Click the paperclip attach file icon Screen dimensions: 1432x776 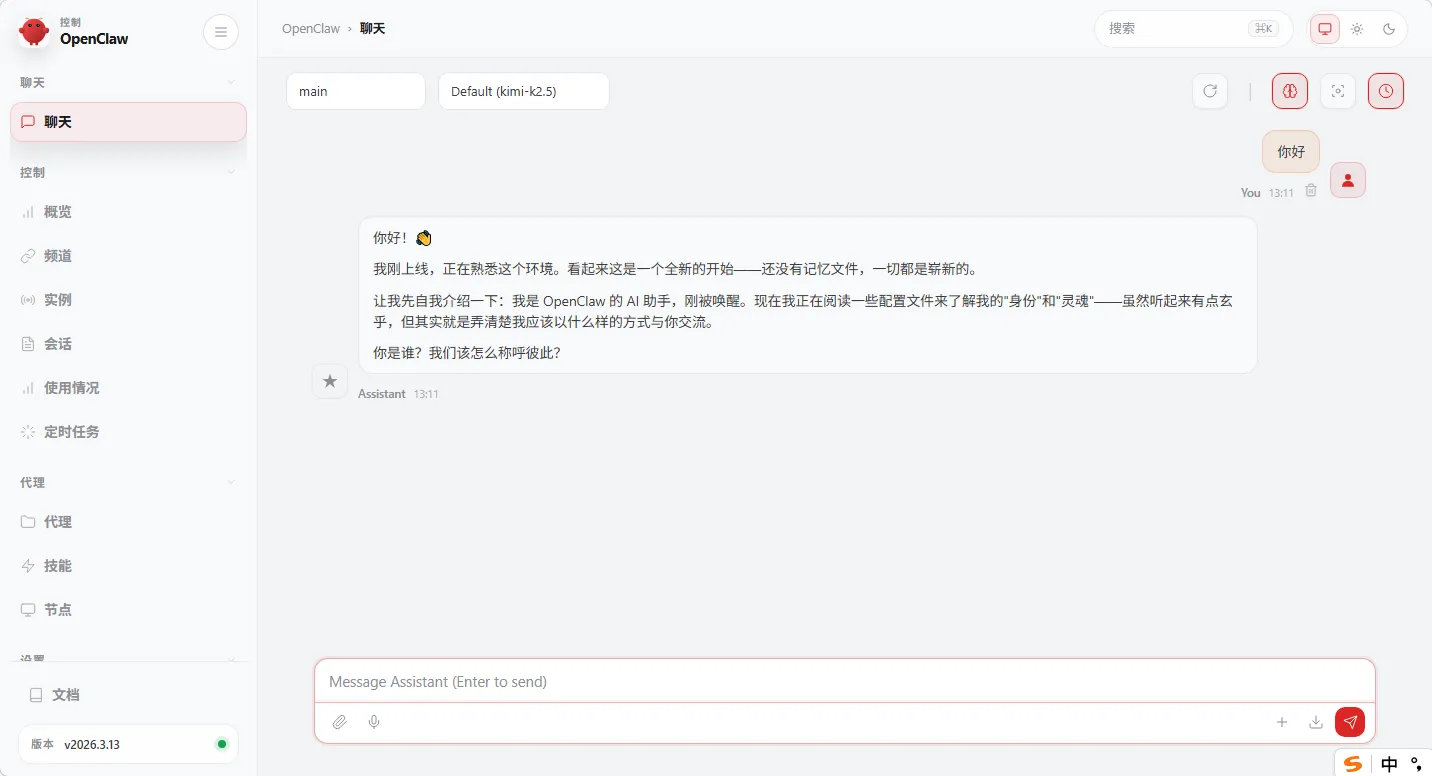[x=340, y=722]
